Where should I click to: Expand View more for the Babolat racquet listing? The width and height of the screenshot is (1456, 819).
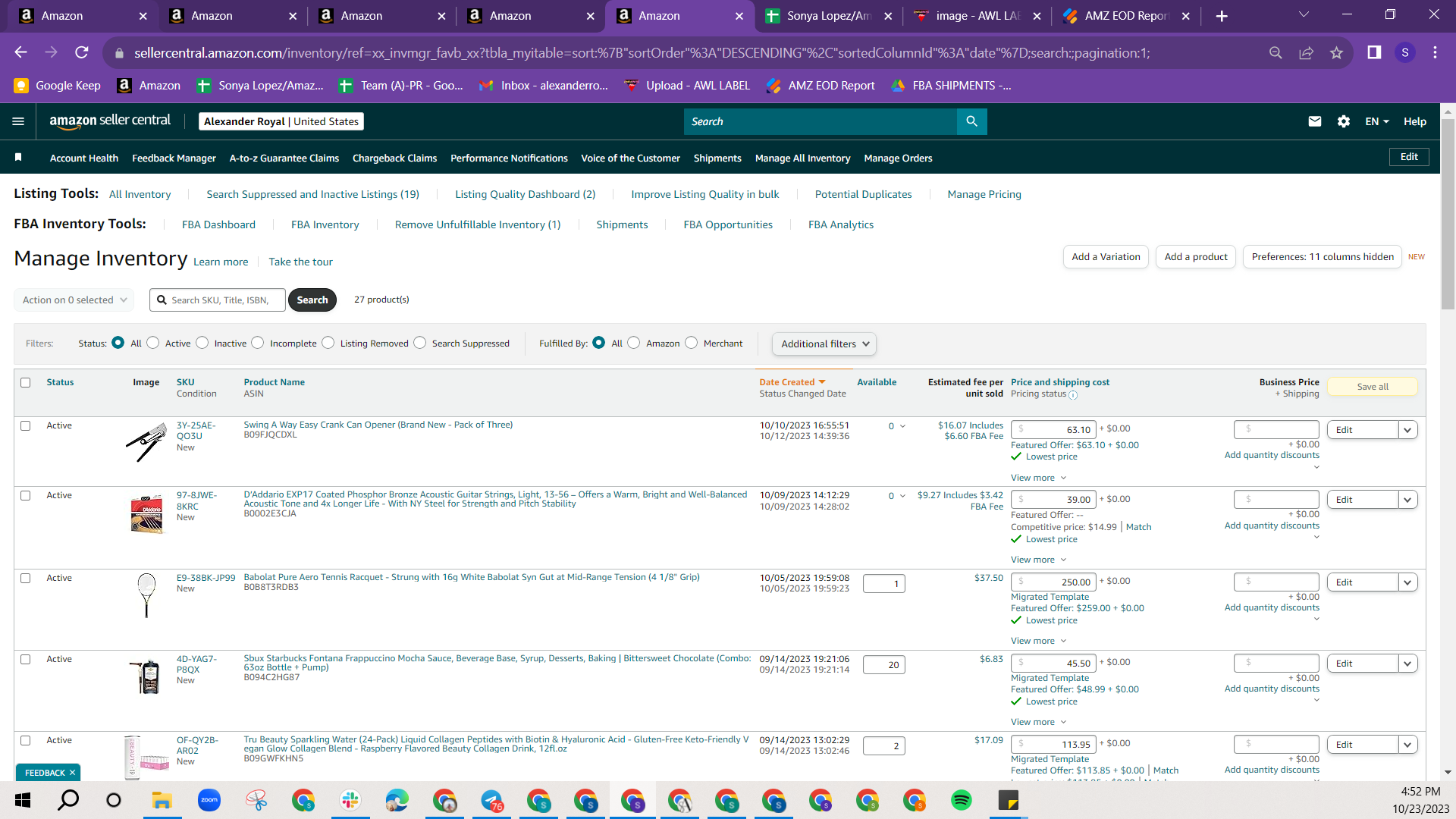(1038, 641)
